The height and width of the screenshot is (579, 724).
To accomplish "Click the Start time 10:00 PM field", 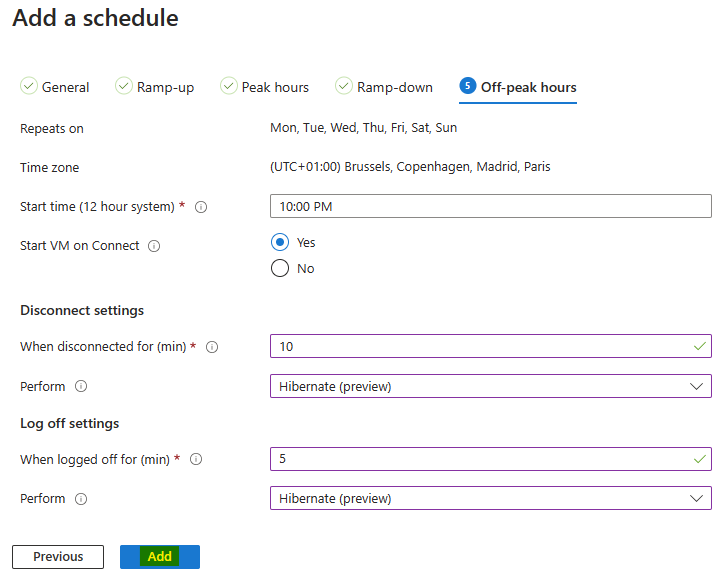I will [491, 206].
